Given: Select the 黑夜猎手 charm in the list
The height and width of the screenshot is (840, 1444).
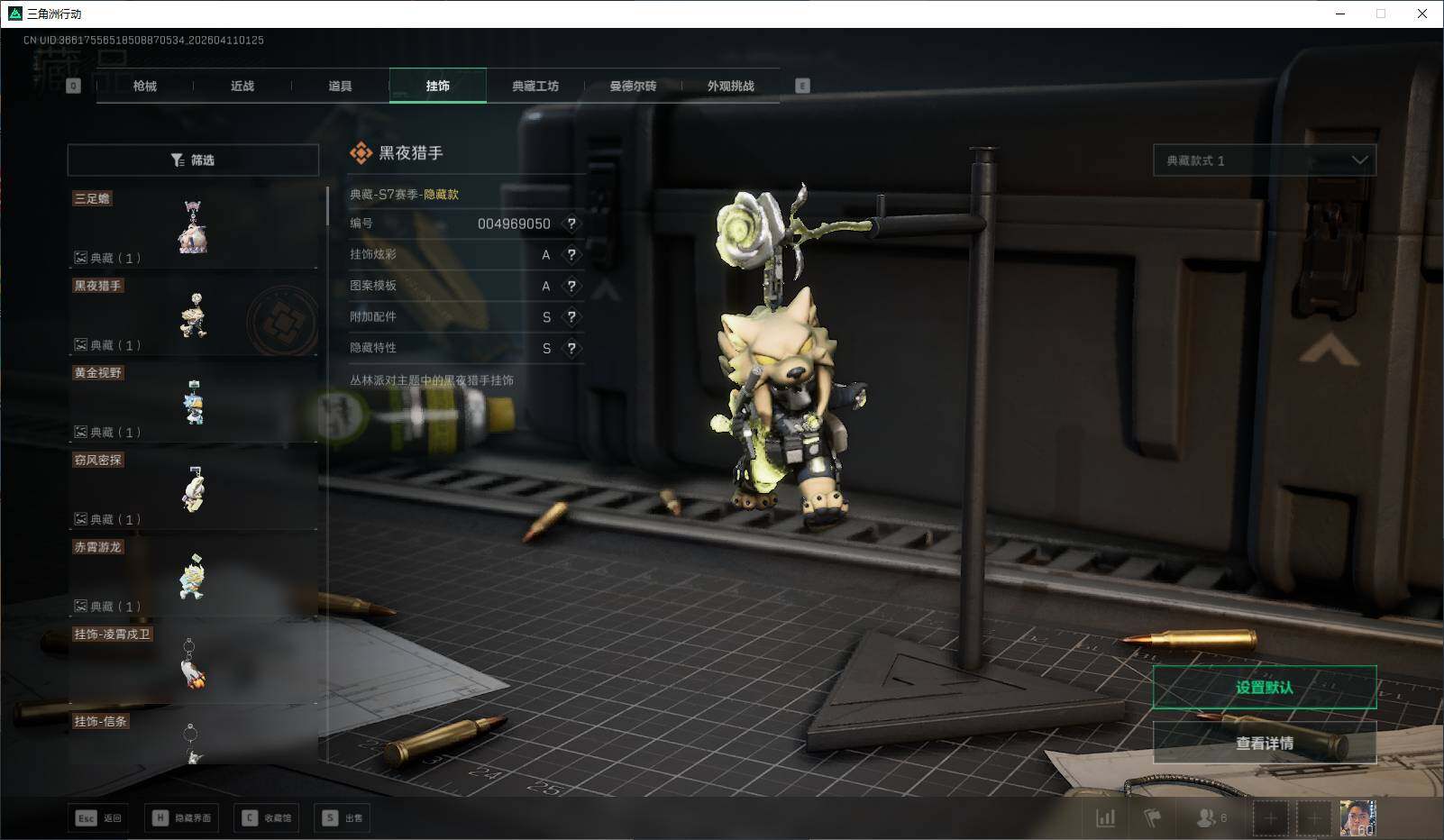Looking at the screenshot, I should 193,315.
